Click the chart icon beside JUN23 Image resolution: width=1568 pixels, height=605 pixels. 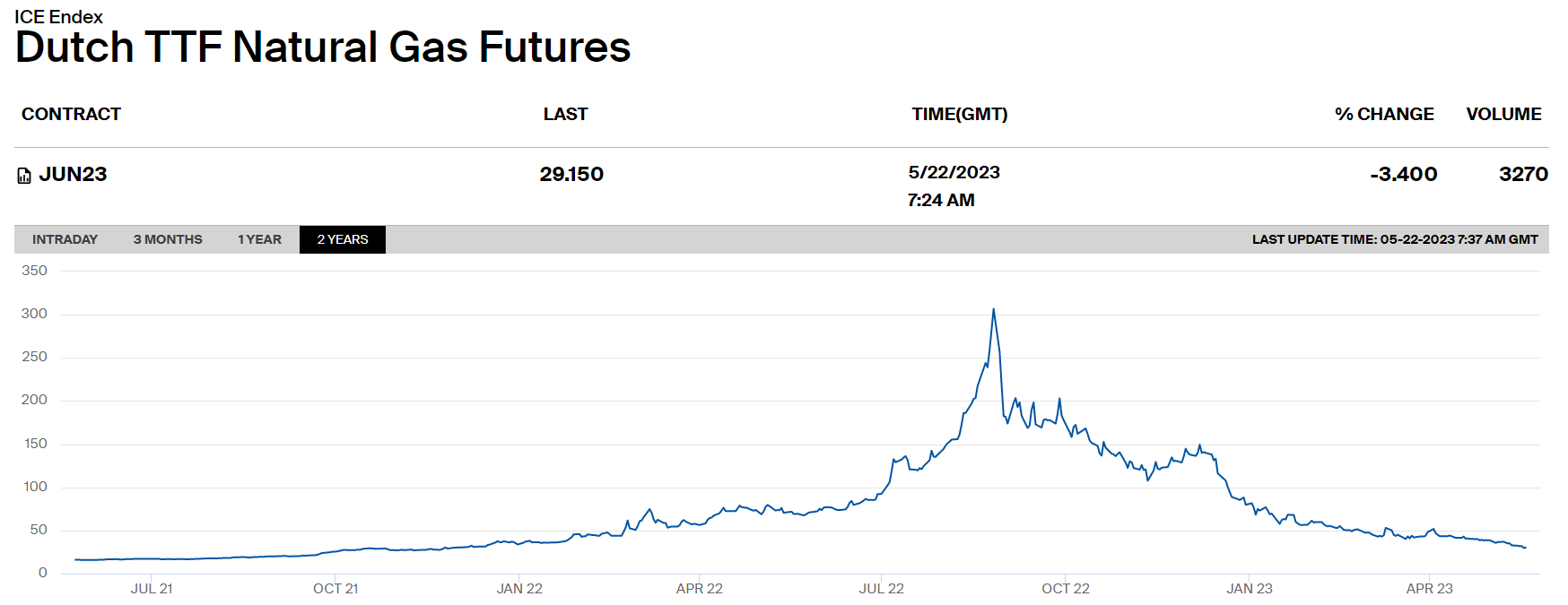click(24, 176)
